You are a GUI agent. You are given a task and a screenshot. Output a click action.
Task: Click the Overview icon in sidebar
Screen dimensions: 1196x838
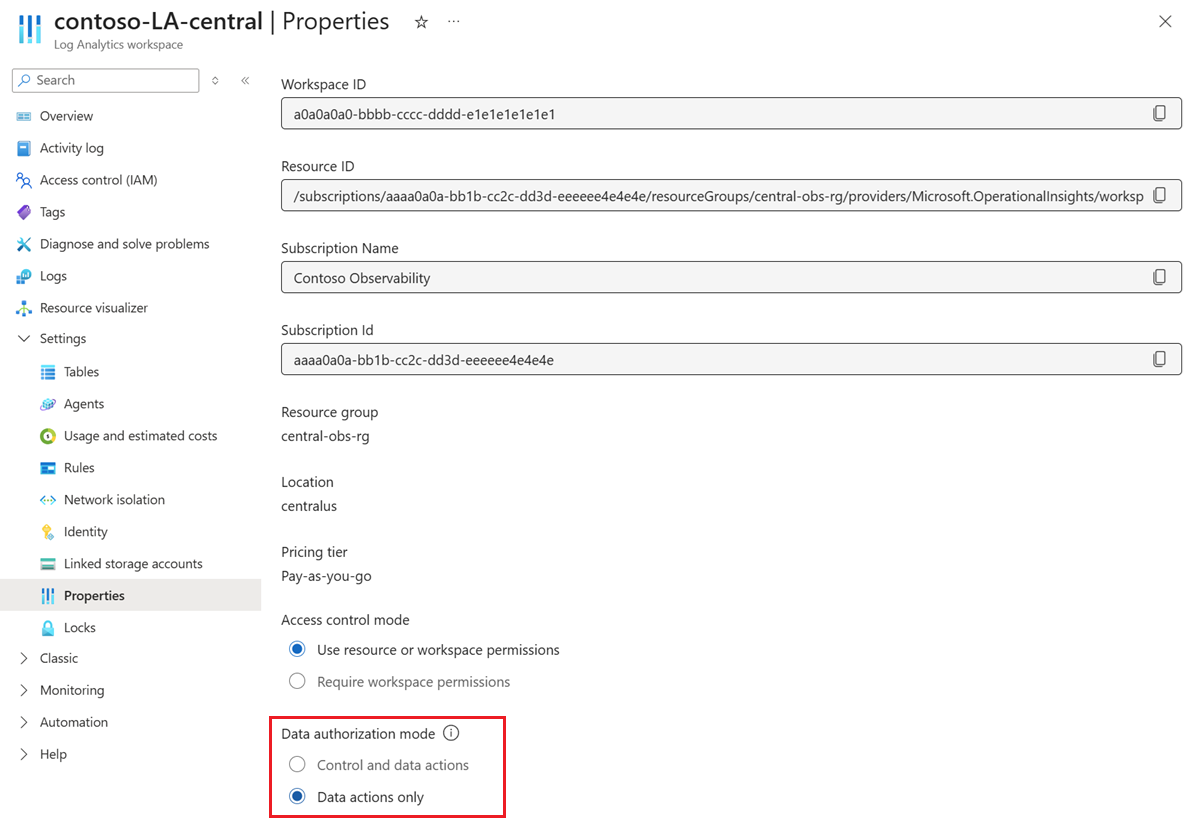coord(24,116)
